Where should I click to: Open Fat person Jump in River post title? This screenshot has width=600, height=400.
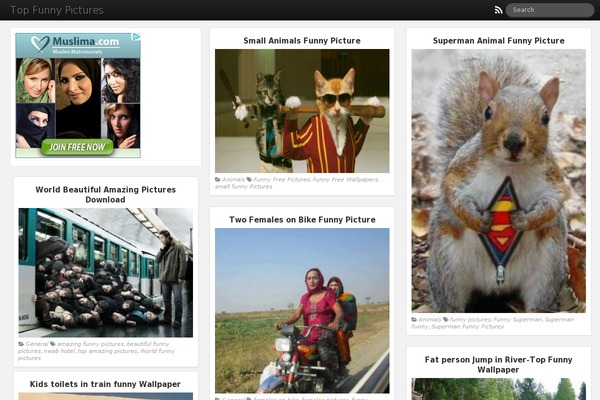[x=499, y=364]
